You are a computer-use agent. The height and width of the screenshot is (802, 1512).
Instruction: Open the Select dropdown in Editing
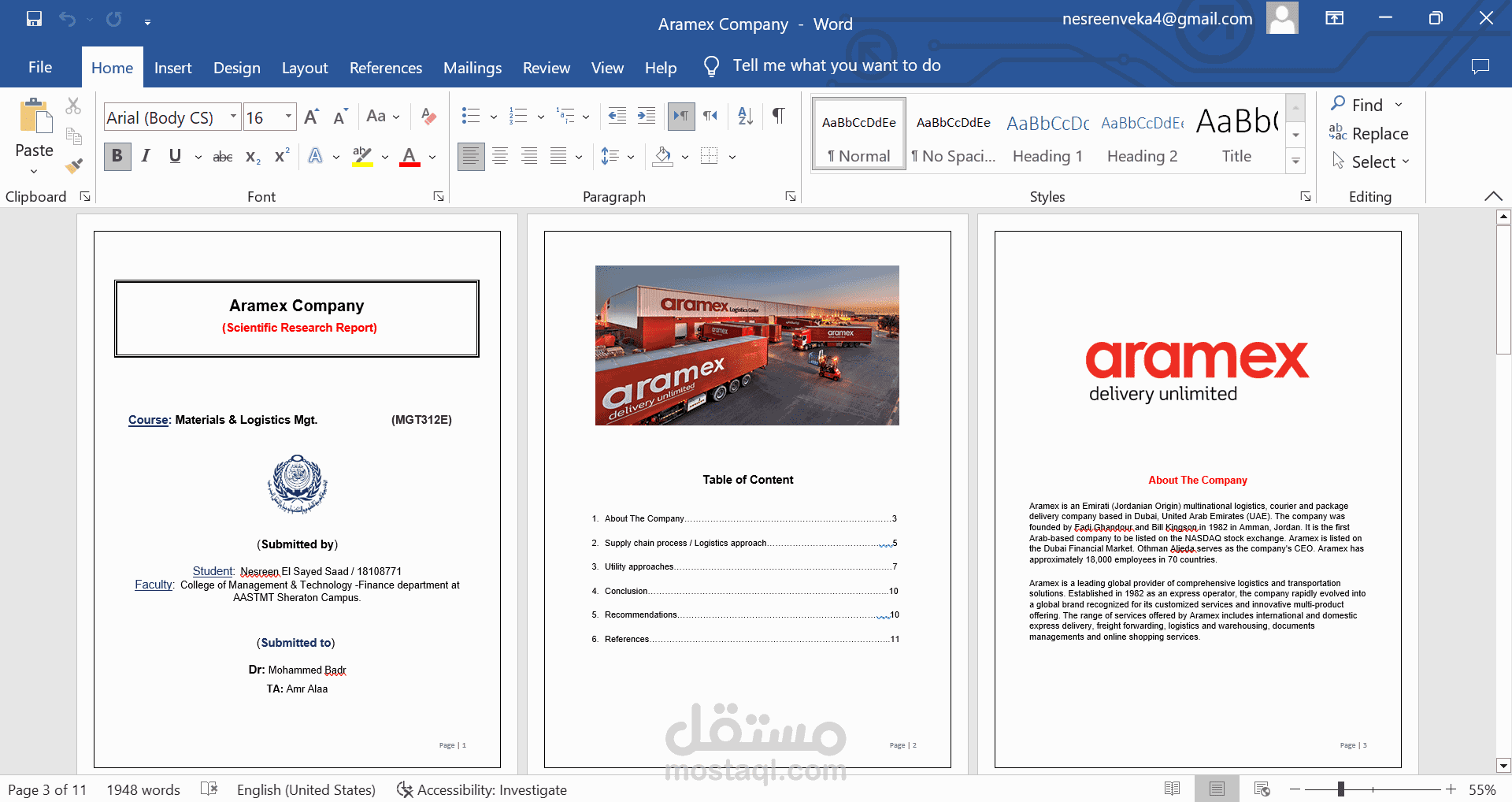tap(1370, 162)
